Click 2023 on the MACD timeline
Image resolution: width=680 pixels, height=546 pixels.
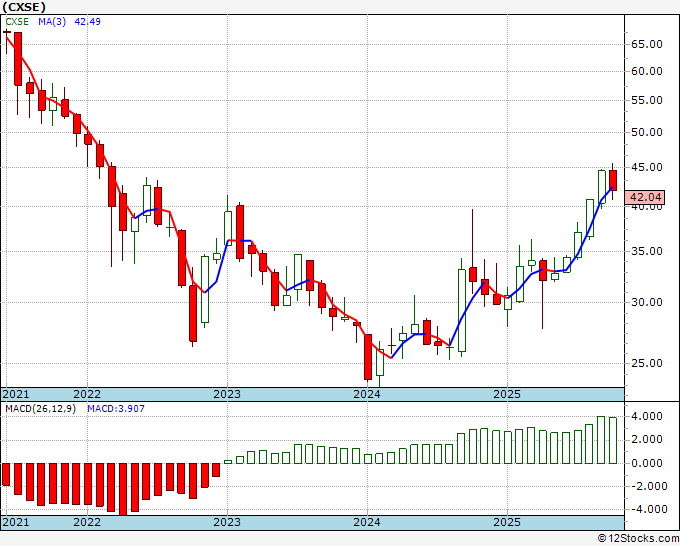tap(227, 522)
